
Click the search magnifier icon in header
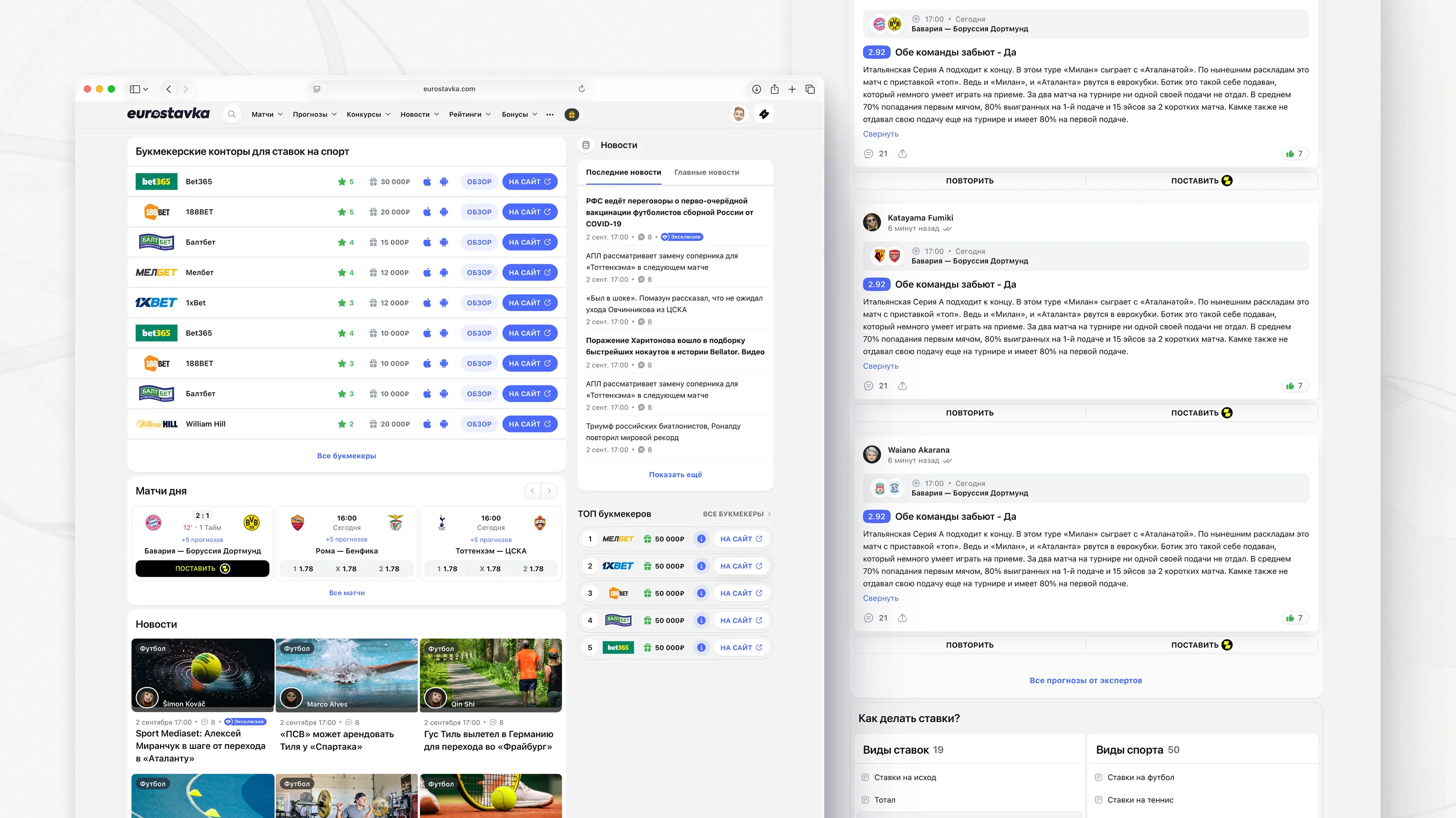point(232,114)
